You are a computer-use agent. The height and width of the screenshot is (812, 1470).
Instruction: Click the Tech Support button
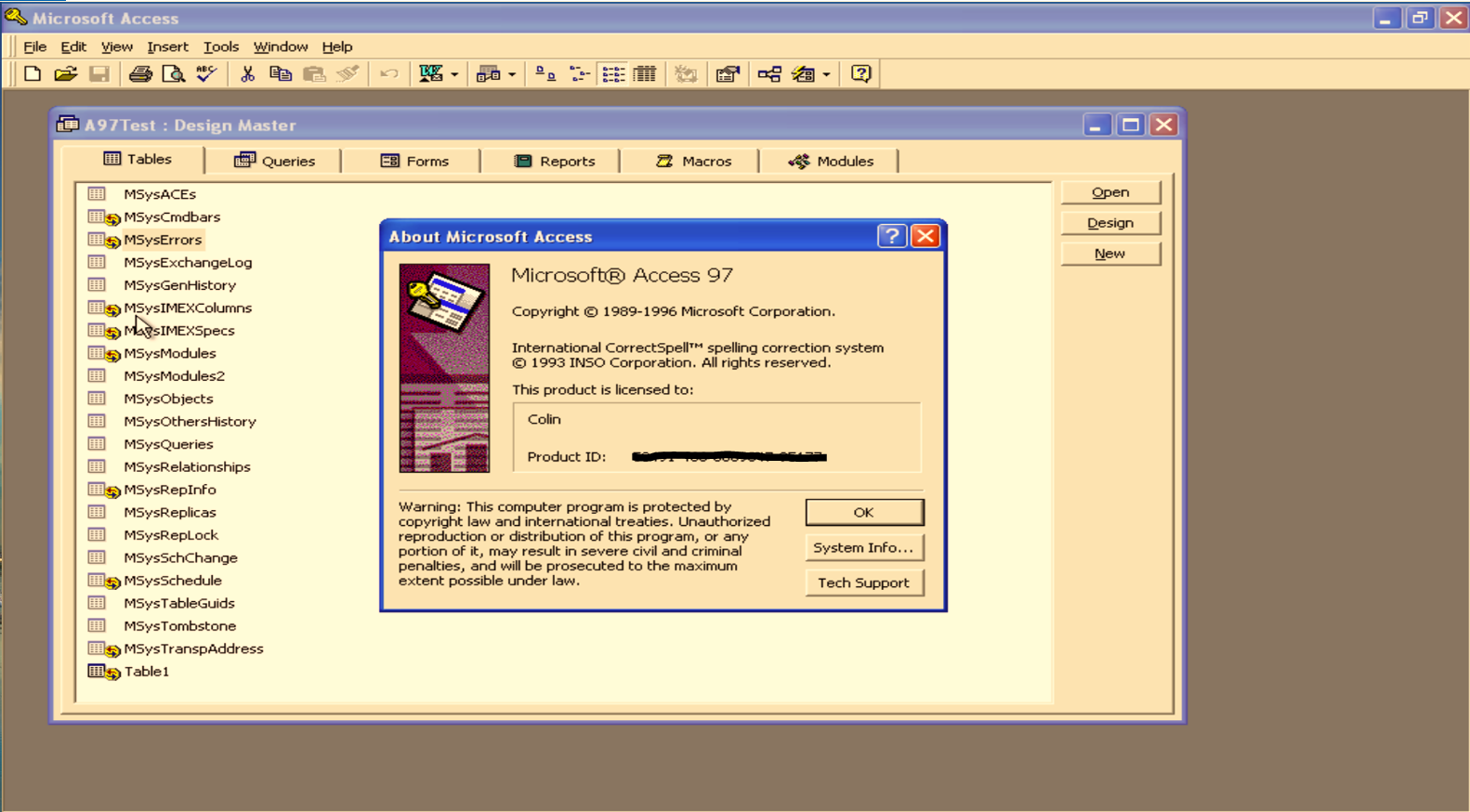[x=864, y=583]
